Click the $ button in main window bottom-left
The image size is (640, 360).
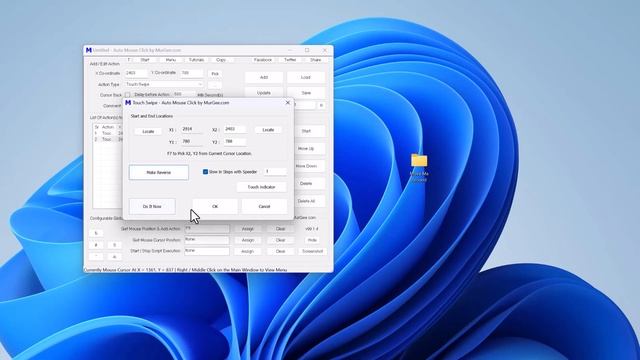point(96,233)
